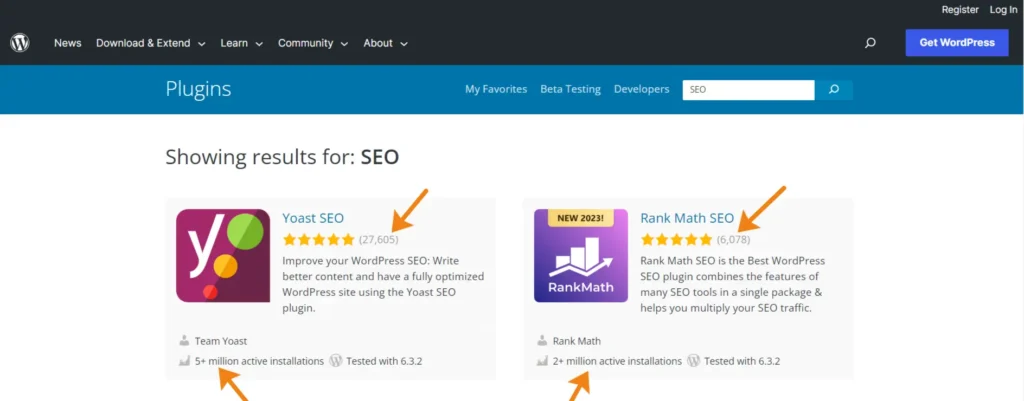Click Yoast's Tested with 6.3.2 text

[x=384, y=361]
